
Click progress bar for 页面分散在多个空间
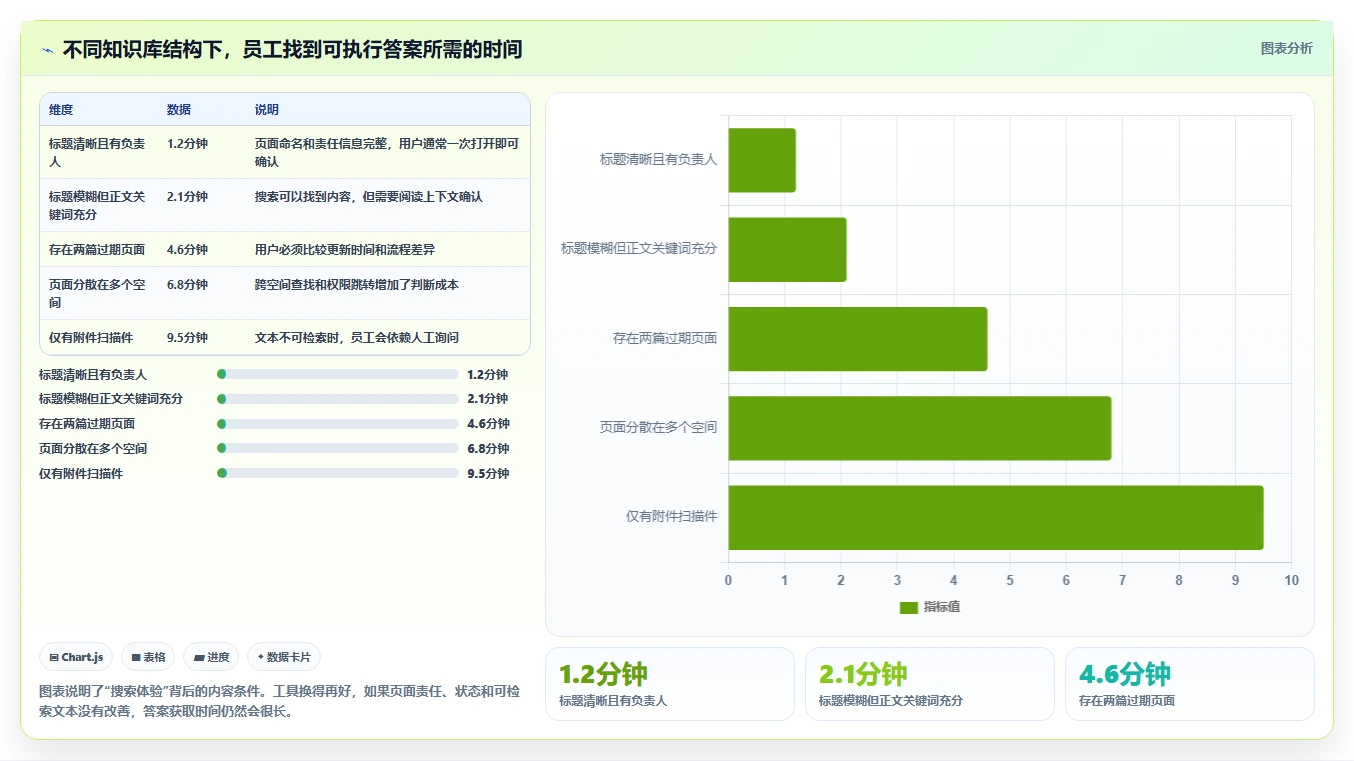(338, 448)
